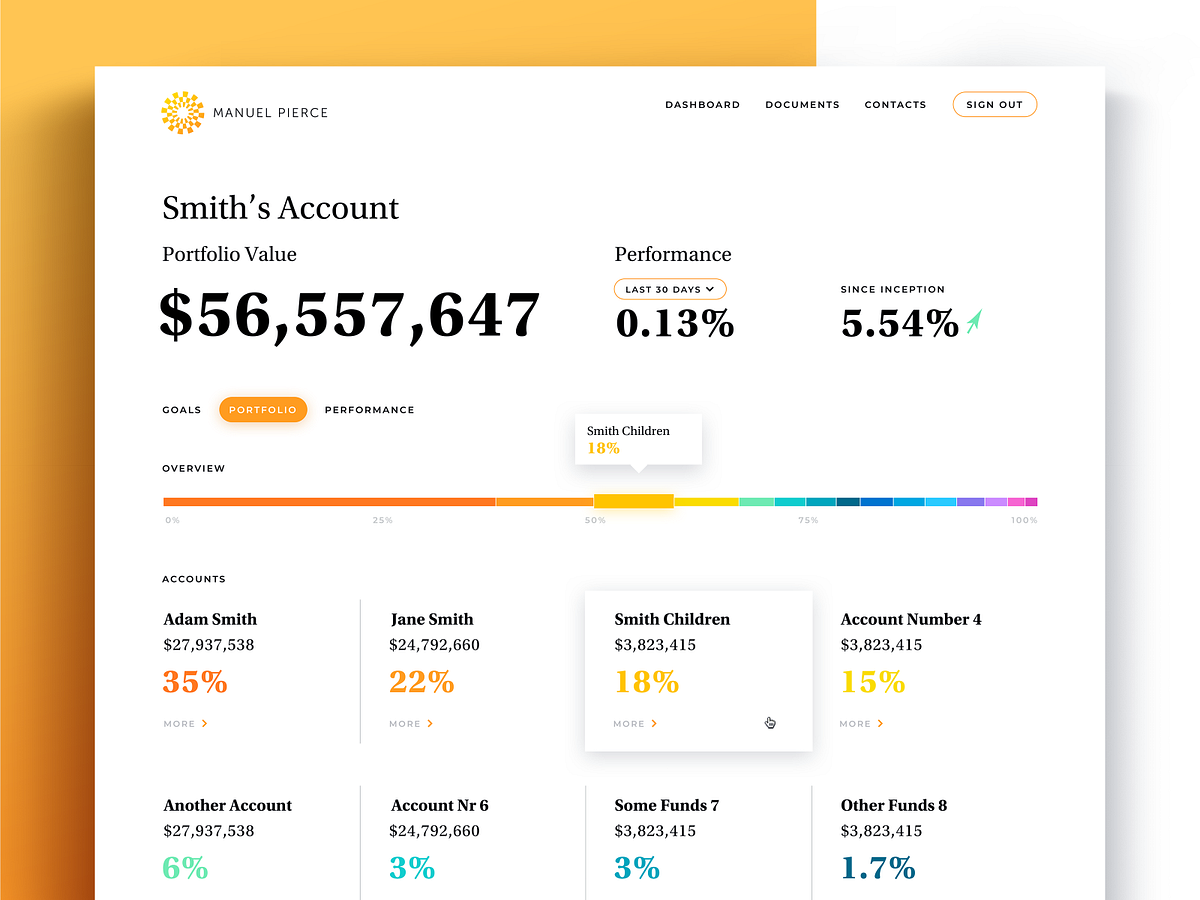The height and width of the screenshot is (900, 1200).
Task: Click the dark orange Adam Smith bar segment
Action: coord(329,501)
